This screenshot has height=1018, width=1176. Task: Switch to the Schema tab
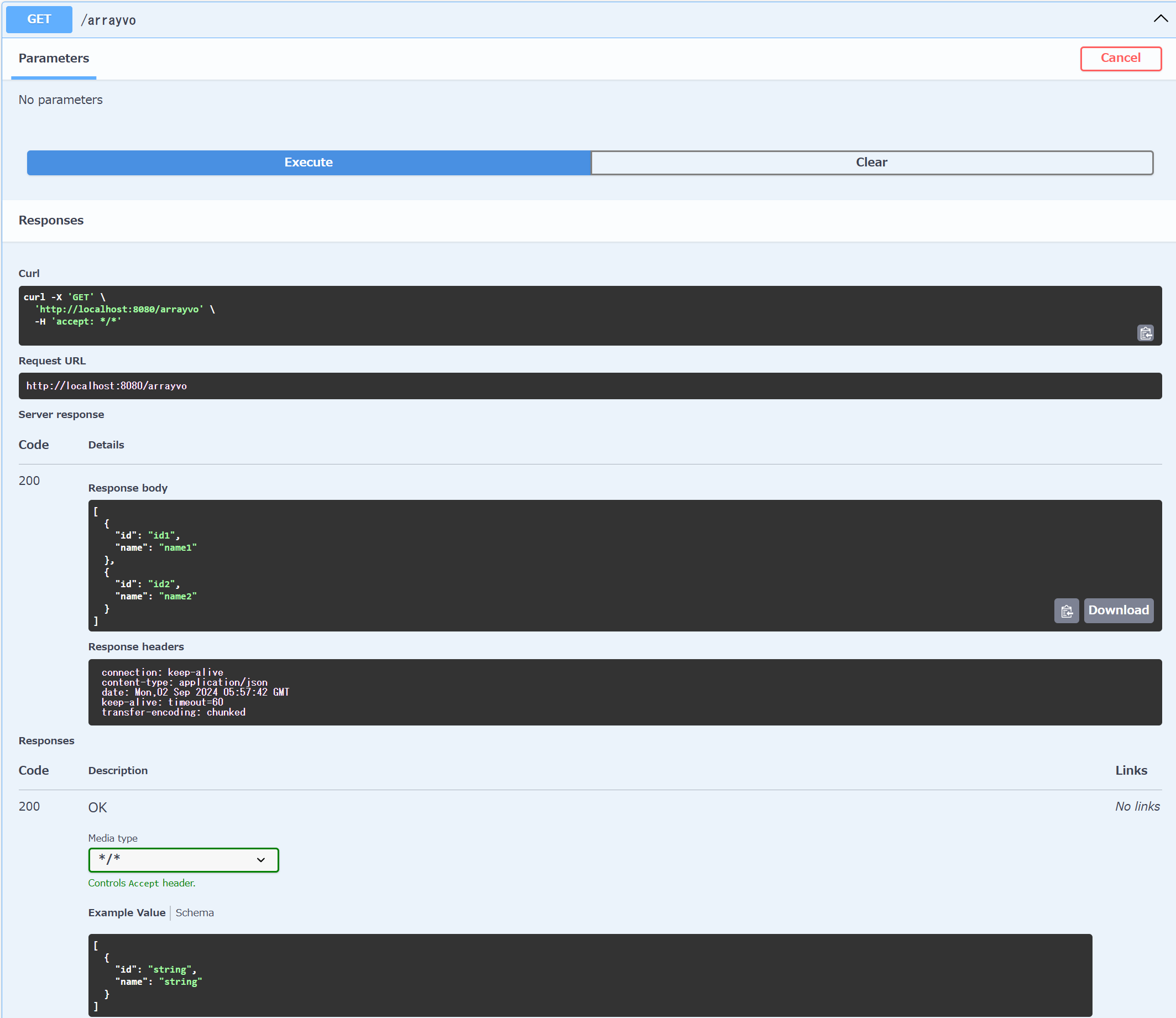pyautogui.click(x=194, y=912)
